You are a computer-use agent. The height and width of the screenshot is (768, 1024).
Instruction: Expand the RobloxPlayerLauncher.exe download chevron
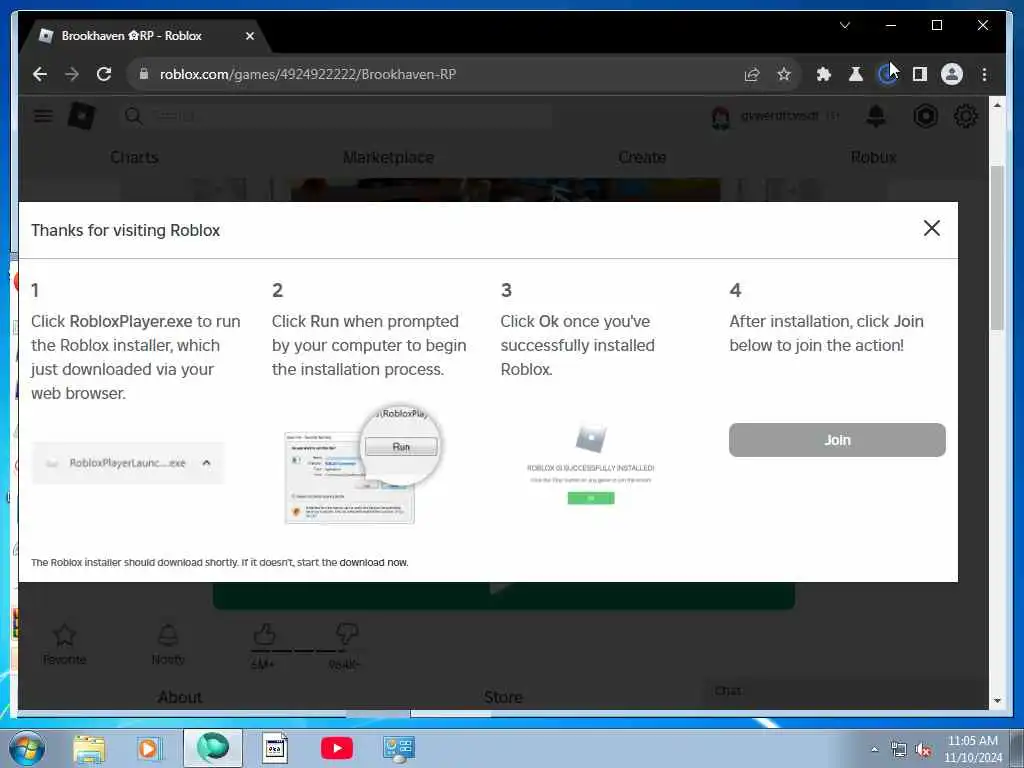tap(206, 462)
